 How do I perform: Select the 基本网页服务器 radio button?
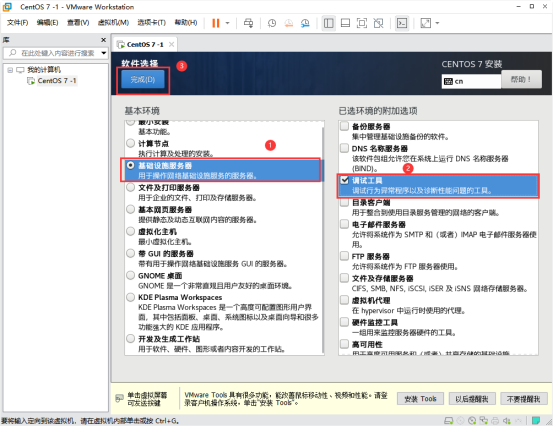(x=131, y=209)
